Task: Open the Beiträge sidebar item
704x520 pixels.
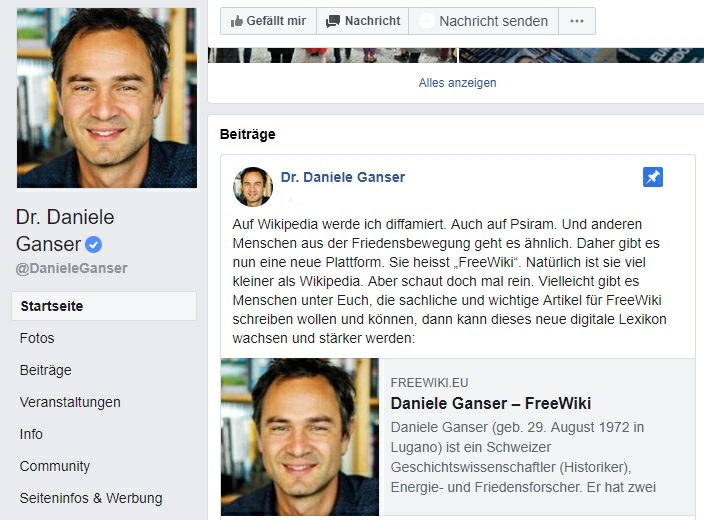Action: pyautogui.click(x=45, y=370)
